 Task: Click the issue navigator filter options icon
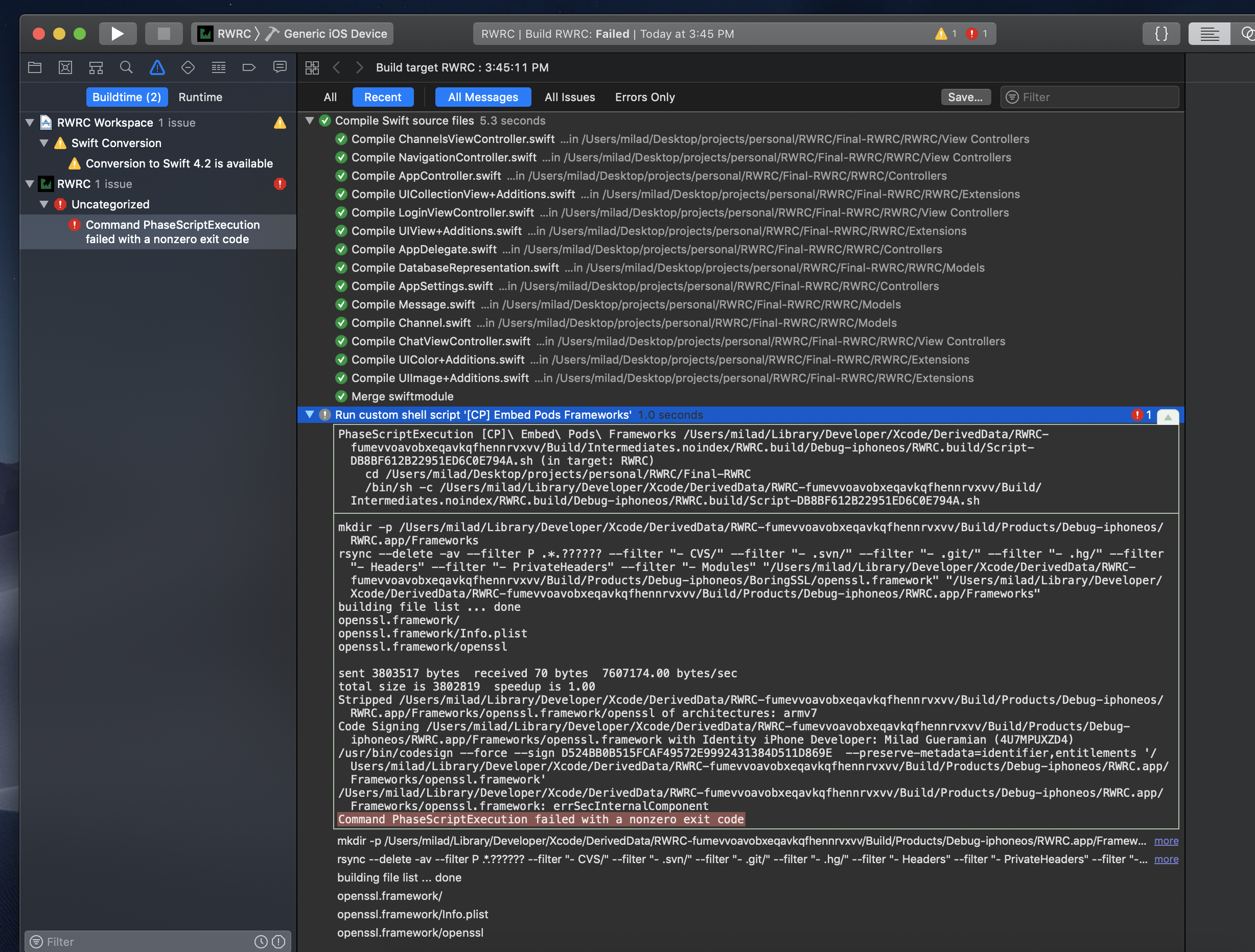[36, 942]
